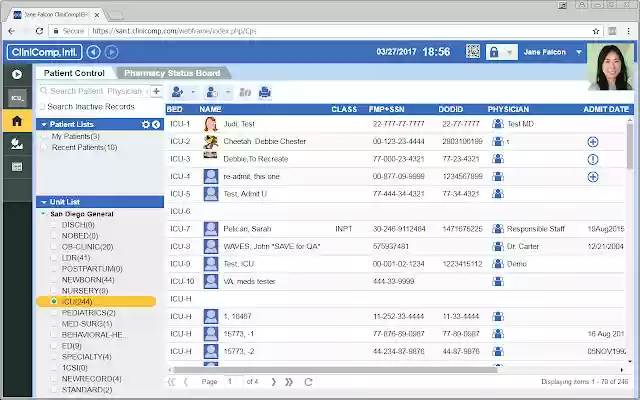Click the admit patient toolbar icon
The width and height of the screenshot is (640, 400).
[177, 92]
